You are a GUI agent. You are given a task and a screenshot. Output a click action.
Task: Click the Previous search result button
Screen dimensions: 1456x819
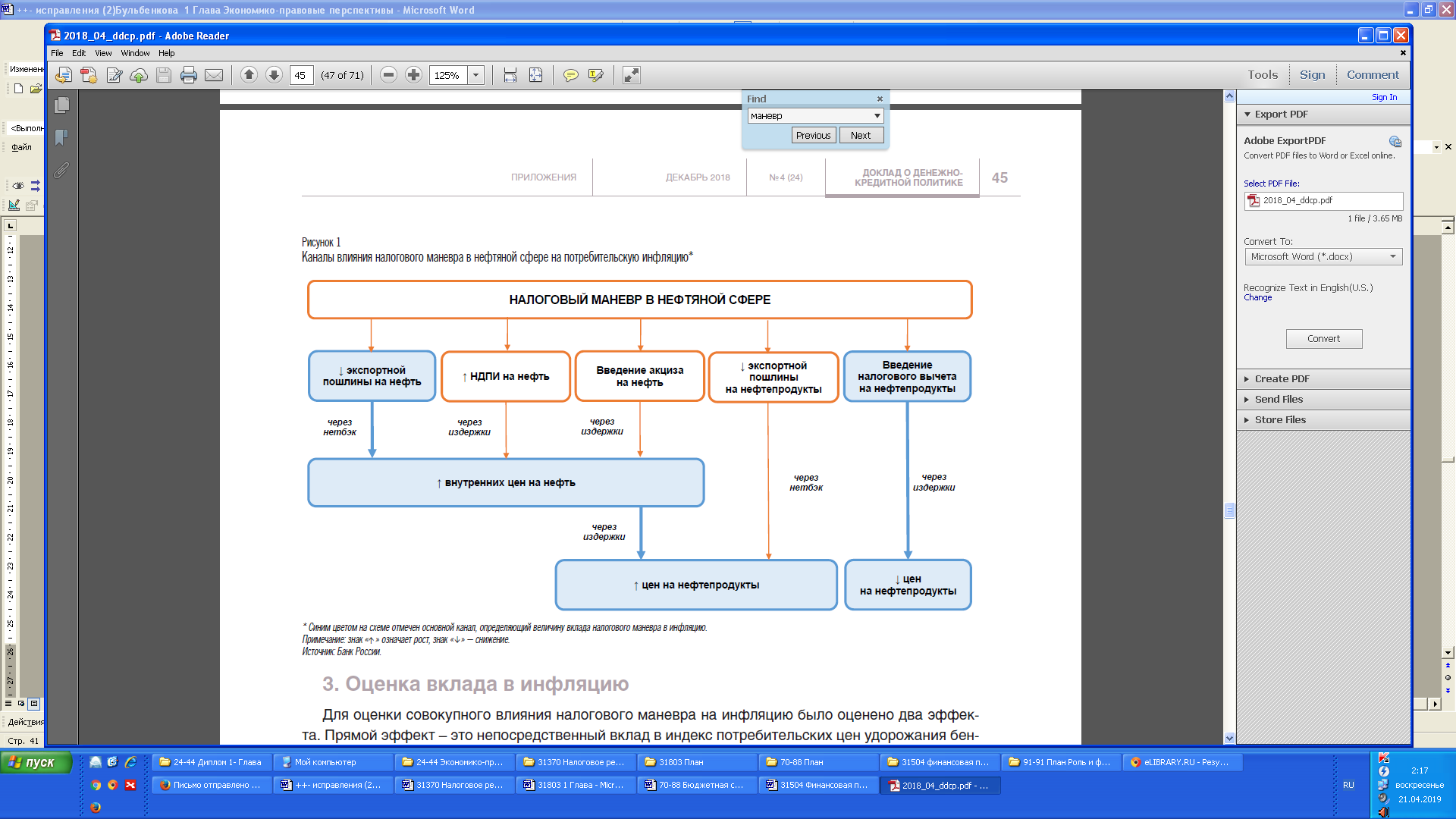(812, 134)
